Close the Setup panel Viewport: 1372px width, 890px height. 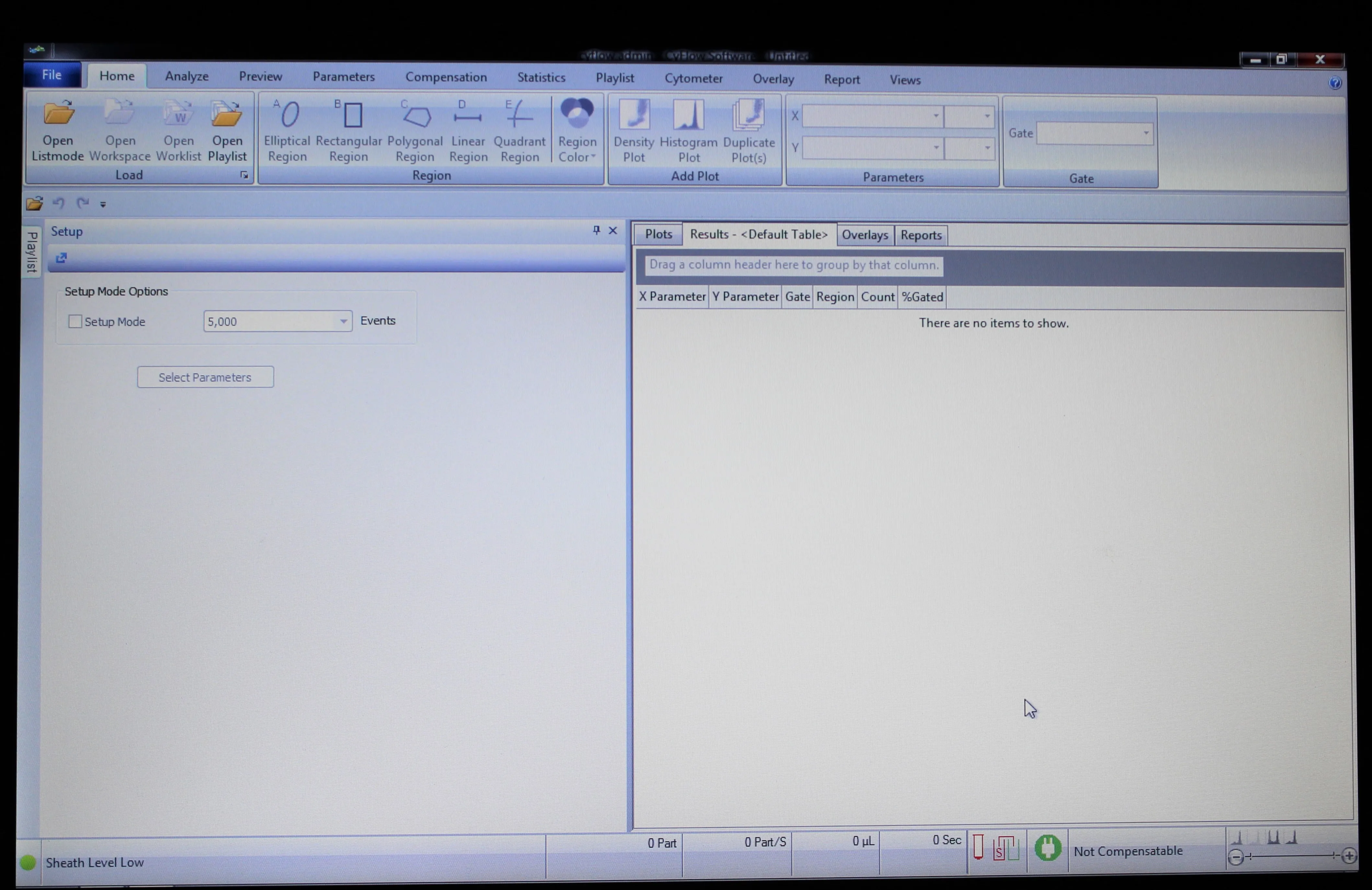[613, 230]
